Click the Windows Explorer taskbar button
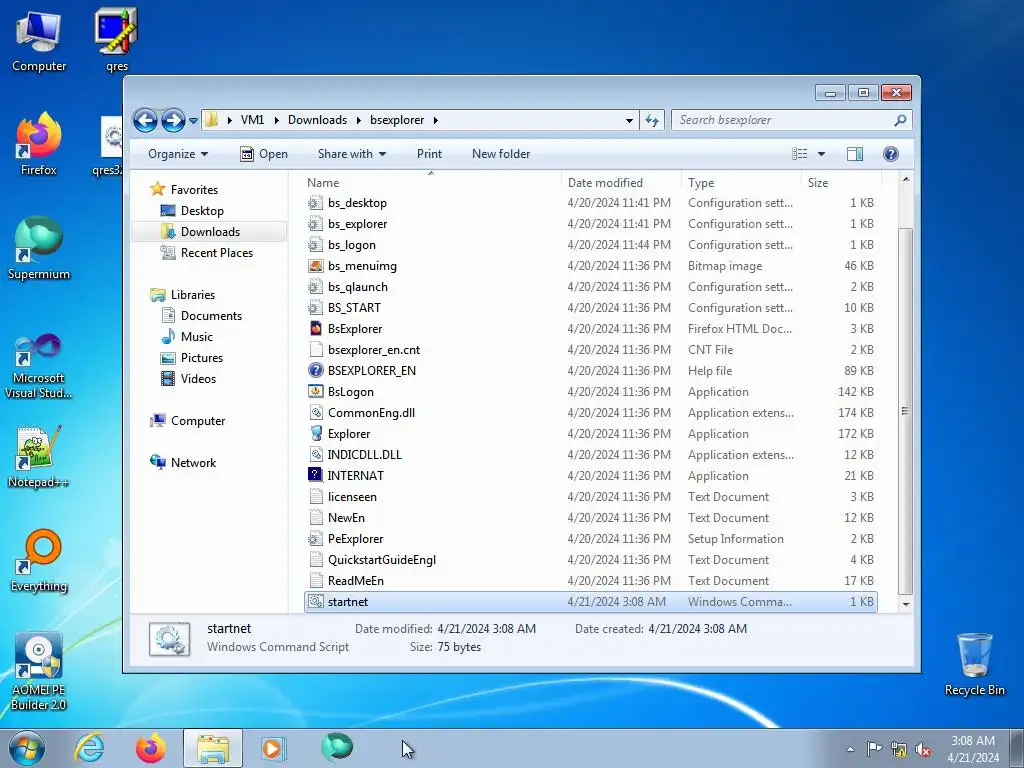The height and width of the screenshot is (768, 1024). click(x=213, y=748)
